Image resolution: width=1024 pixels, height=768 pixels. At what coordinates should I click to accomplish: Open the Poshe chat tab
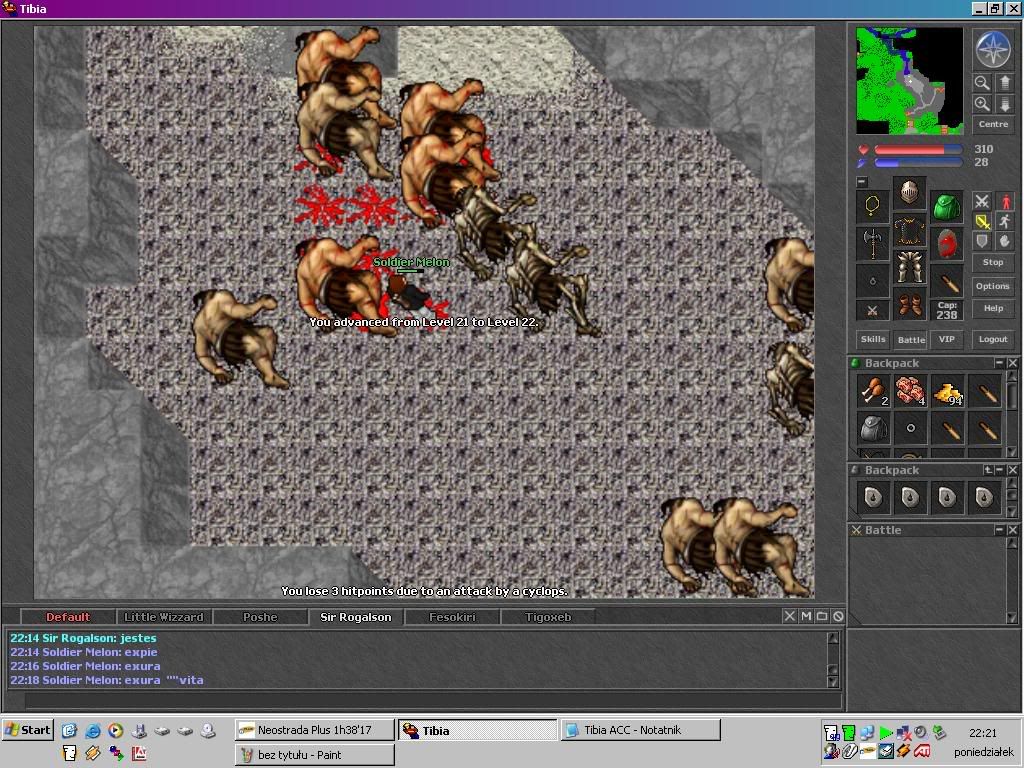(x=260, y=617)
